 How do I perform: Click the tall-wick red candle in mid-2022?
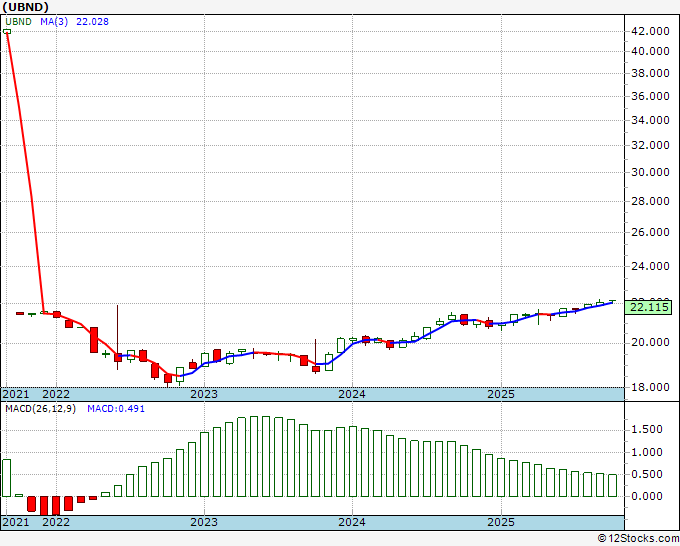(118, 337)
